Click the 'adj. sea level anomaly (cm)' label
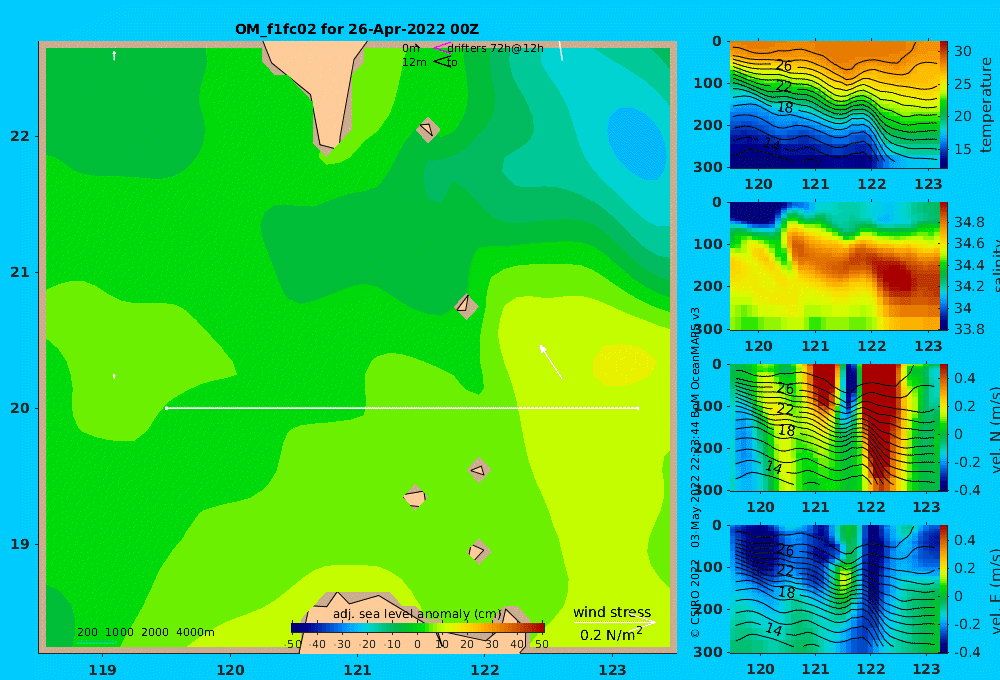The height and width of the screenshot is (680, 1000). click(x=417, y=614)
